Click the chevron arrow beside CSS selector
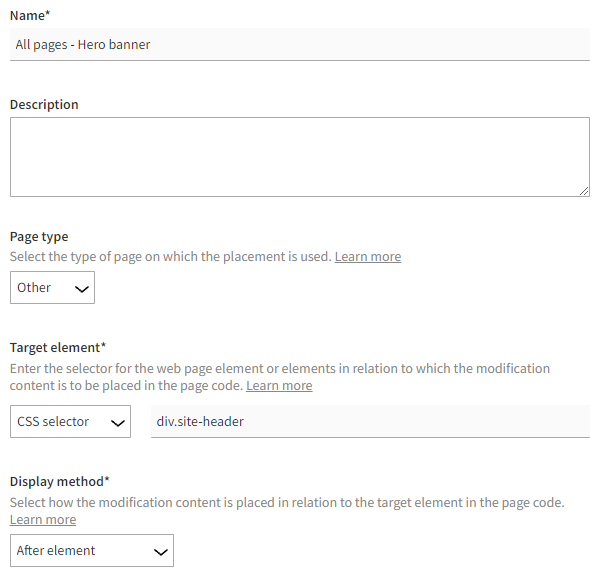The width and height of the screenshot is (600, 577). 117,423
